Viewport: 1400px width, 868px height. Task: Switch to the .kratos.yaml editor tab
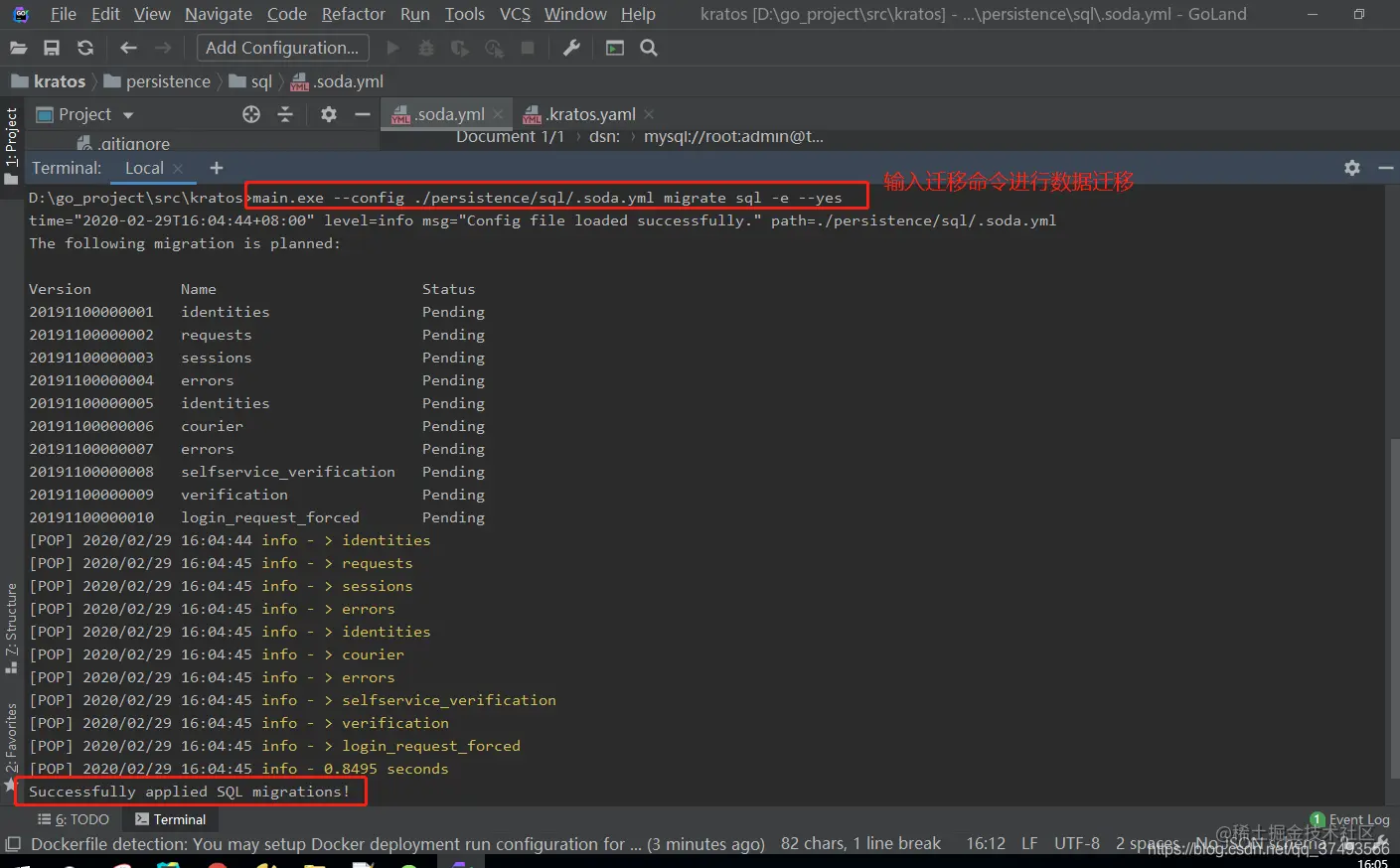[586, 113]
